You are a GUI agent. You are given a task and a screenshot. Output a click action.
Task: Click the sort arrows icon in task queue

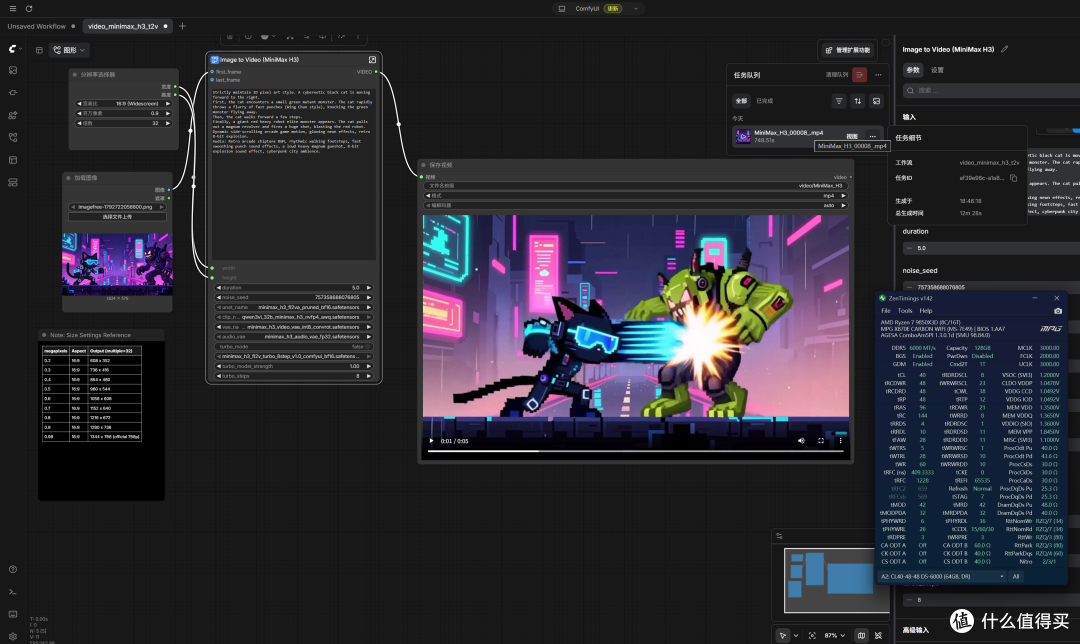(x=858, y=101)
